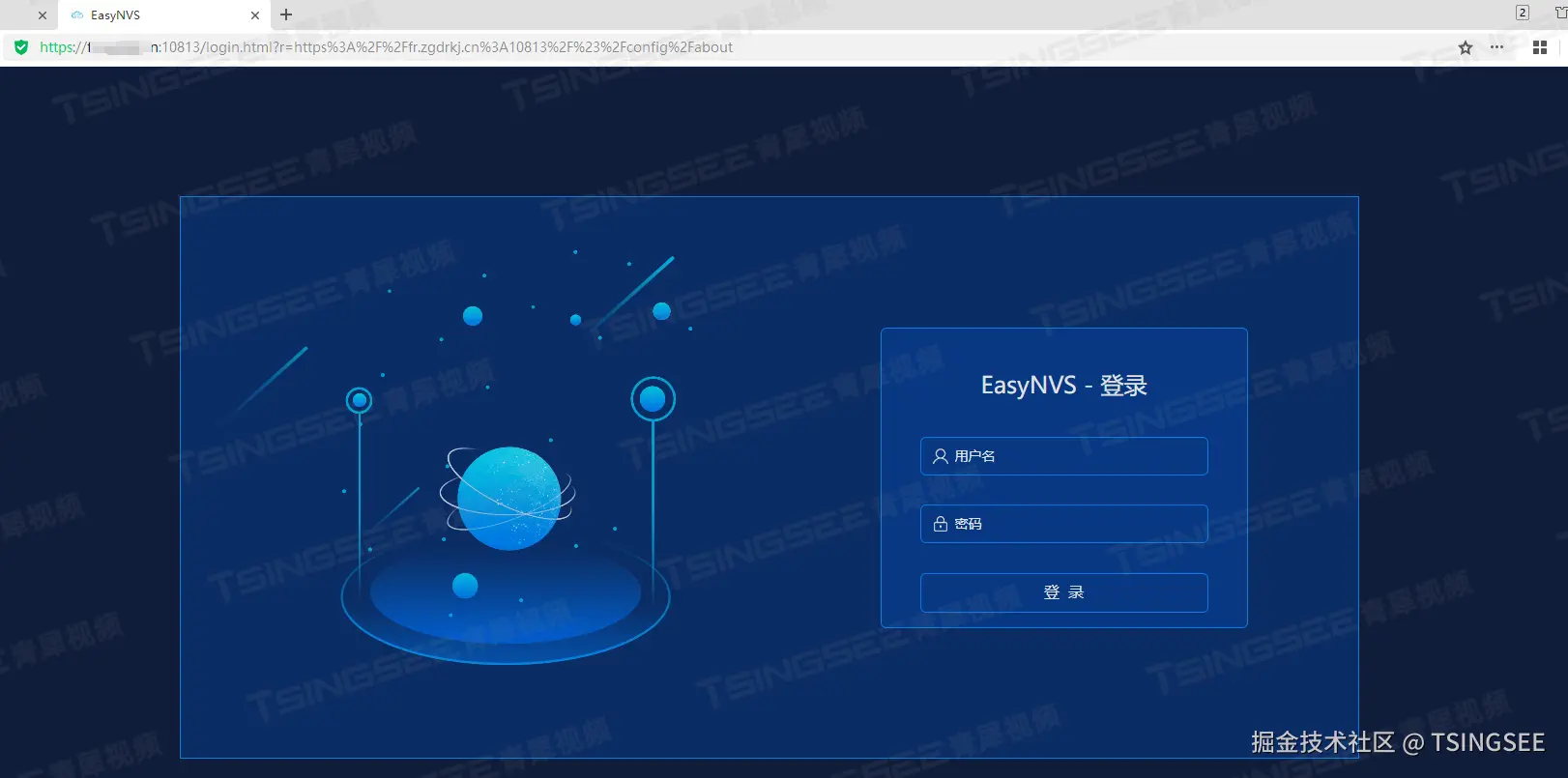
Task: Click the 用户名 username input field
Action: tap(1063, 456)
